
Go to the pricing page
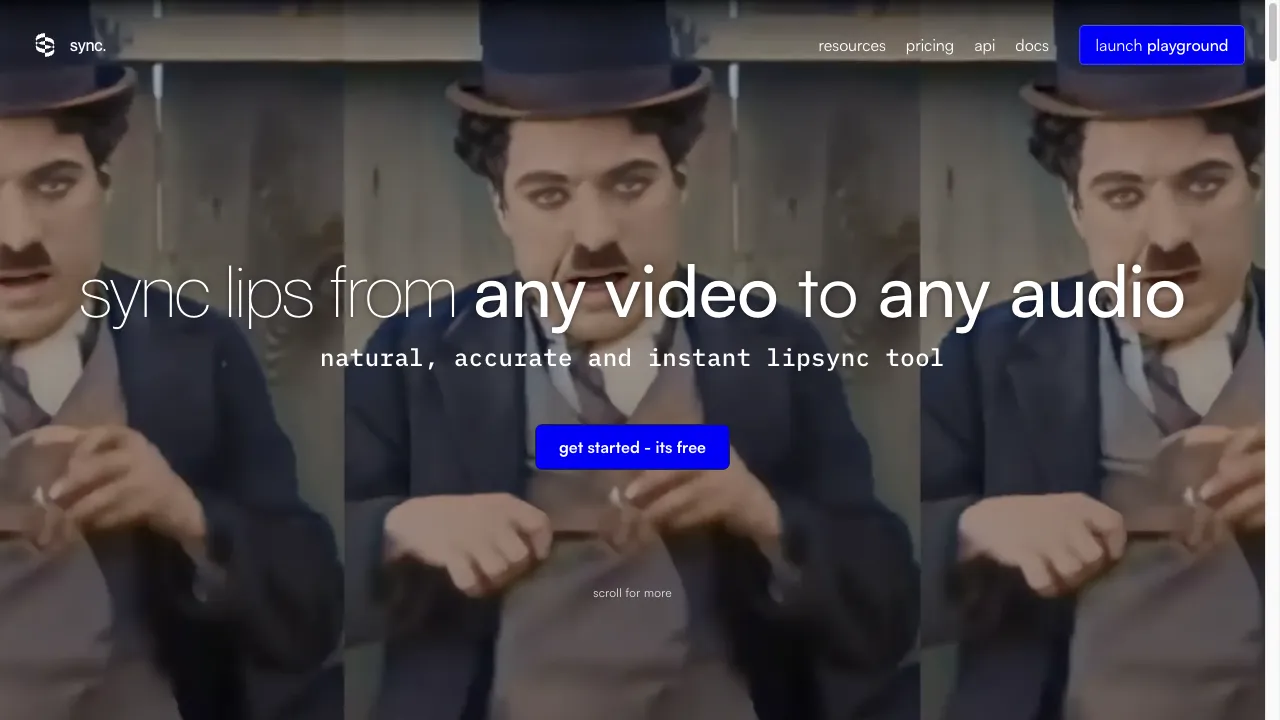[930, 46]
